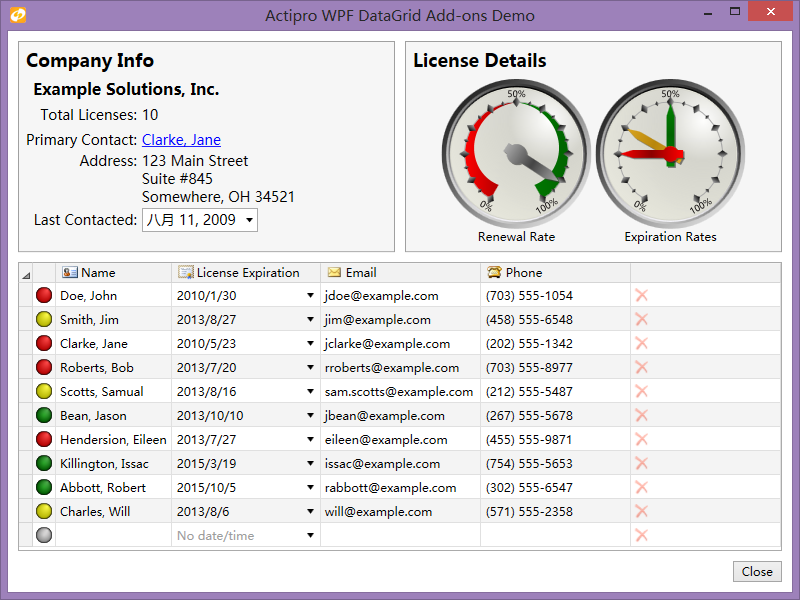Sort the grid by Email column header
800x600 pixels.
point(401,272)
